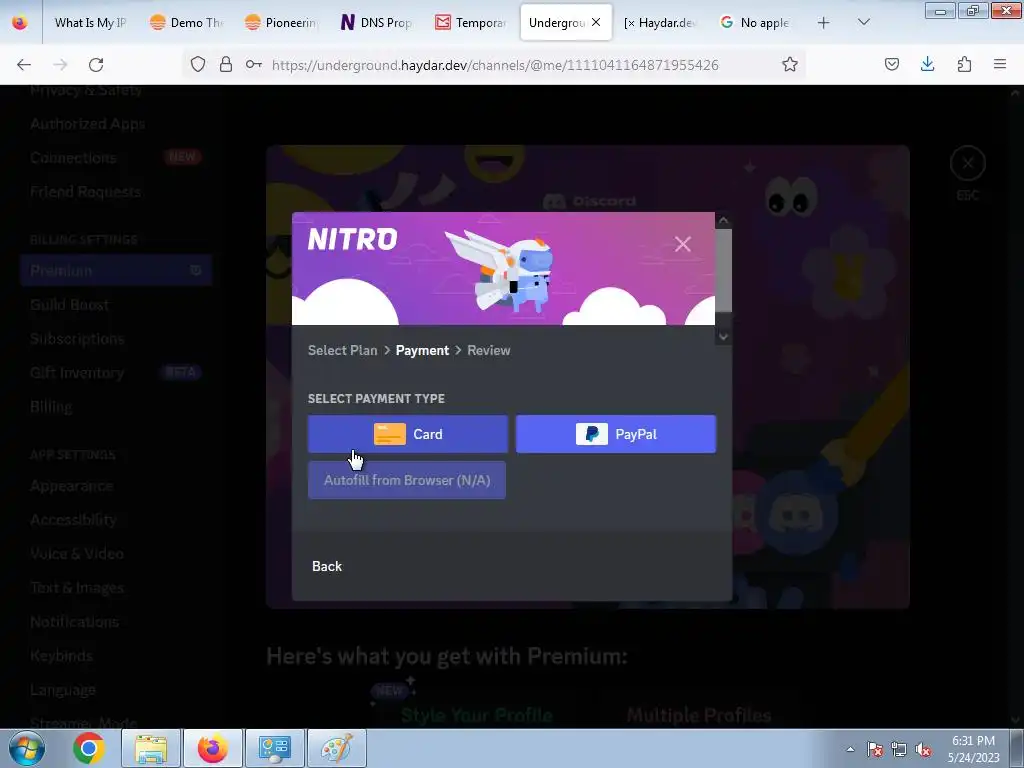Open a new browser tab

click(824, 23)
